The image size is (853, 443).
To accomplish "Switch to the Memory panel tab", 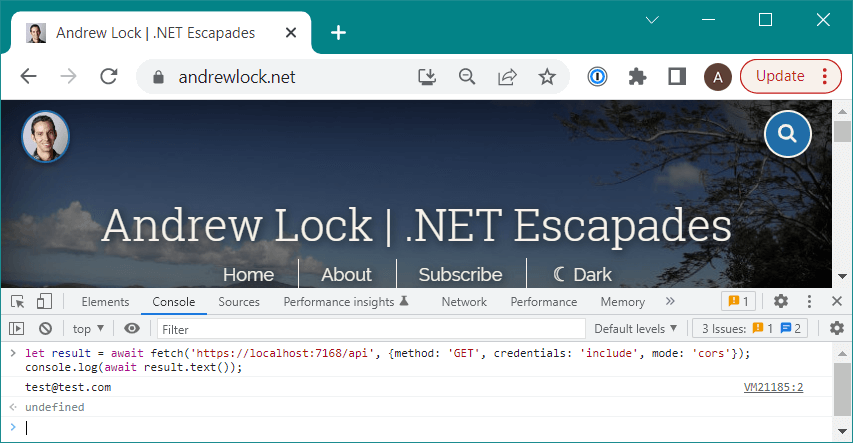I will pyautogui.click(x=622, y=302).
